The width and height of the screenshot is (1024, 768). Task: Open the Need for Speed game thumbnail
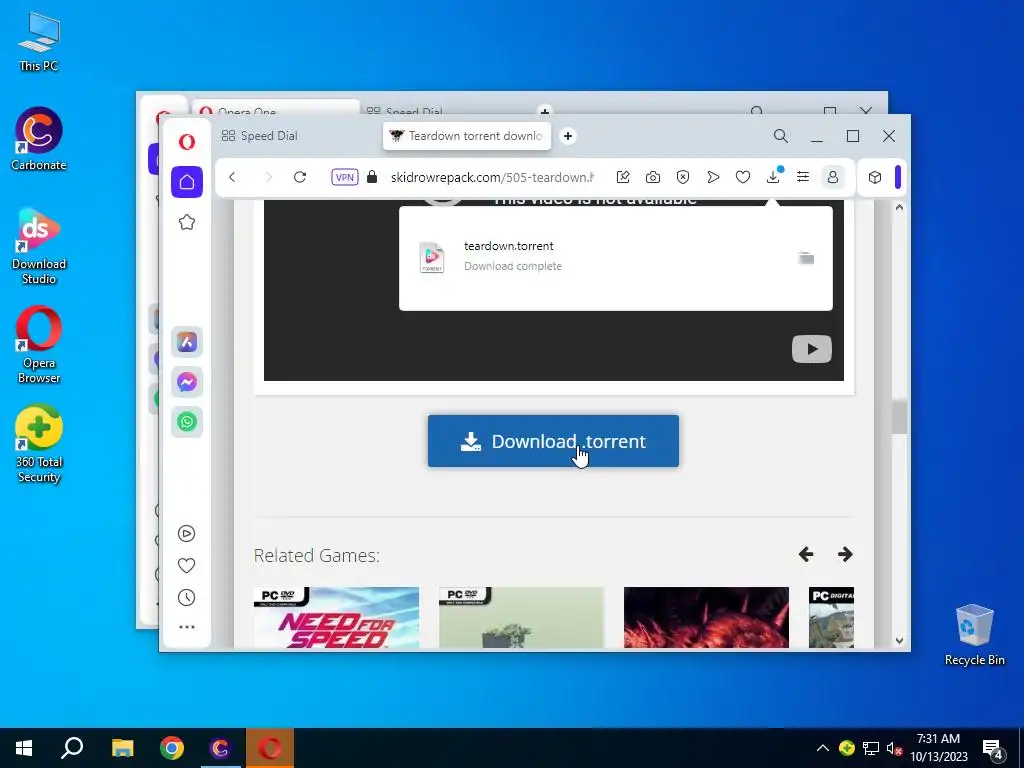[x=336, y=617]
